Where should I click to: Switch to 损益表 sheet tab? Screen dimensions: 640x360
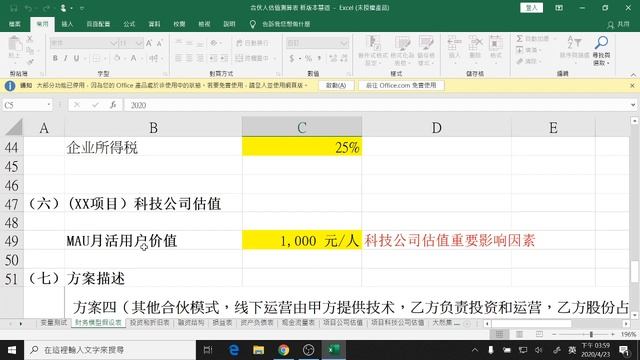click(x=222, y=322)
